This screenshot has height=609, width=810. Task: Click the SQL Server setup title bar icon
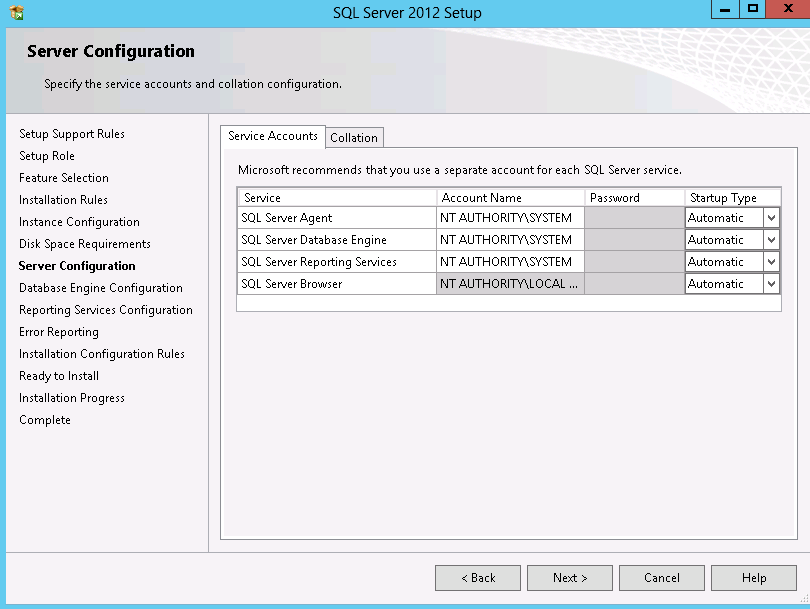pyautogui.click(x=17, y=12)
